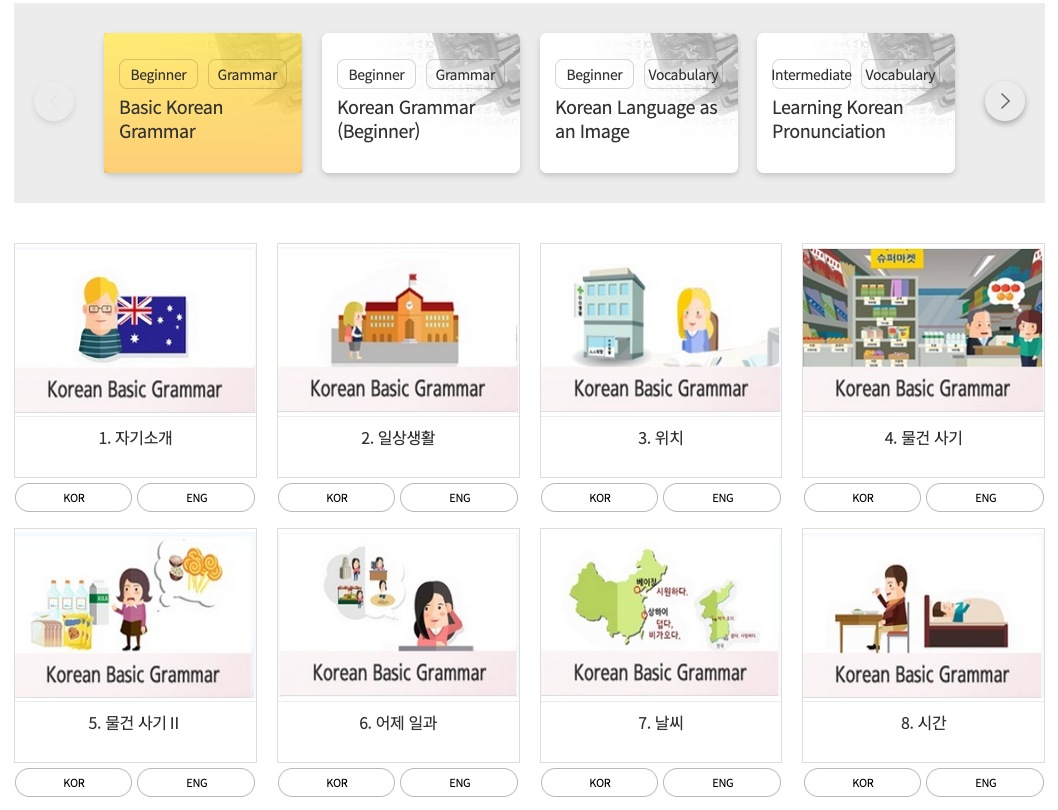This screenshot has height=810, width=1058.
Task: Select Learning Korean Pronunciation course card
Action: coord(855,104)
